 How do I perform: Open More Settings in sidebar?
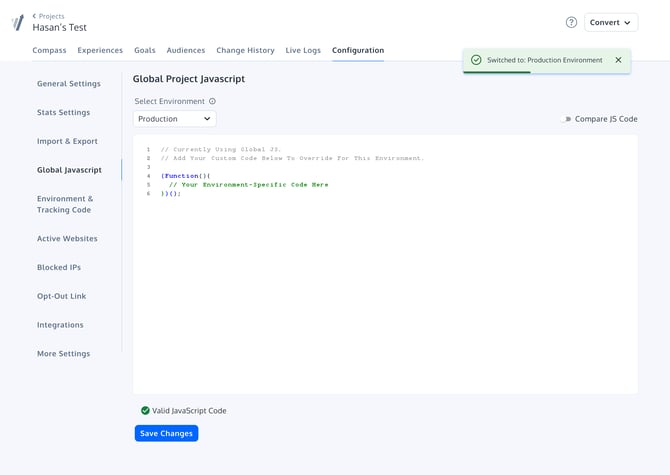63,354
